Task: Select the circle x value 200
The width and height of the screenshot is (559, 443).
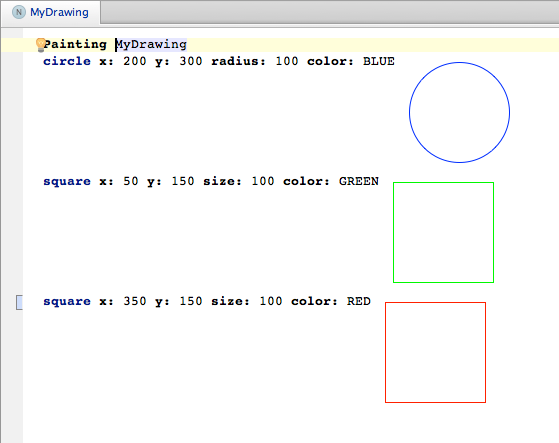Action: pyautogui.click(x=135, y=61)
